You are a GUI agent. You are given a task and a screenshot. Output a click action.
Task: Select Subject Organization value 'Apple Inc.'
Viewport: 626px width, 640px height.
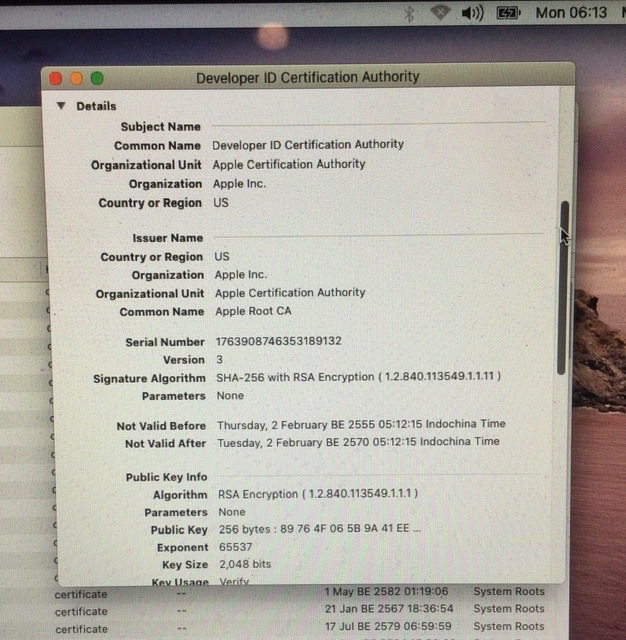click(x=239, y=184)
